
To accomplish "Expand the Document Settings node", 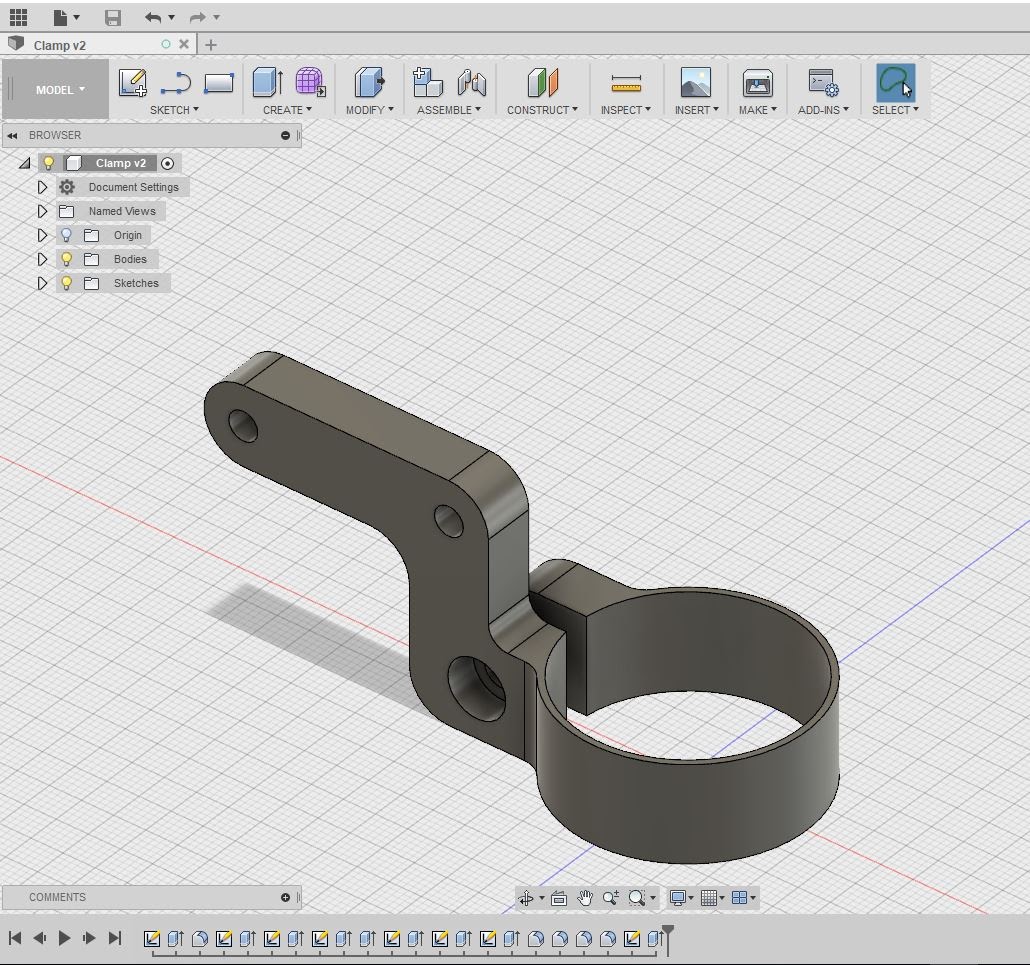I will [x=42, y=187].
